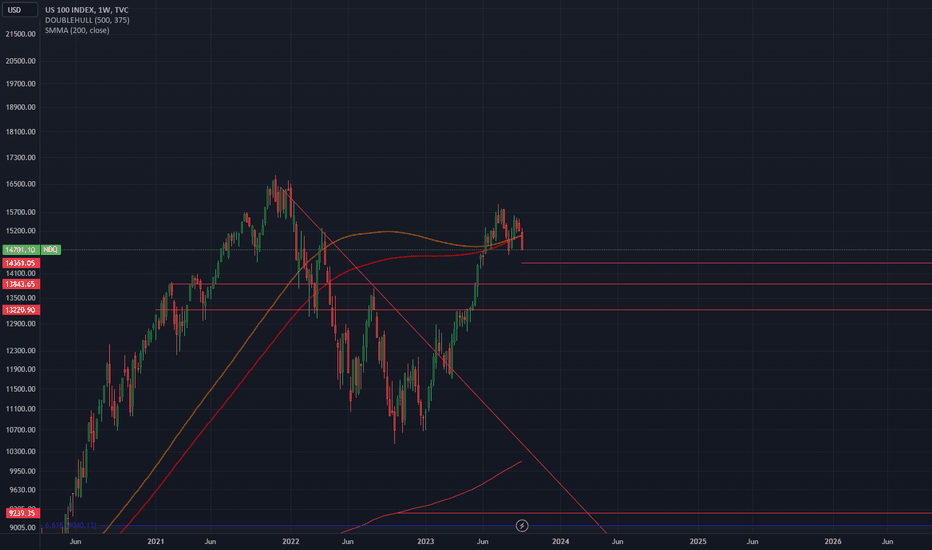Click the Jun label between 2025 and 2026
932x550 pixels.
(752, 542)
